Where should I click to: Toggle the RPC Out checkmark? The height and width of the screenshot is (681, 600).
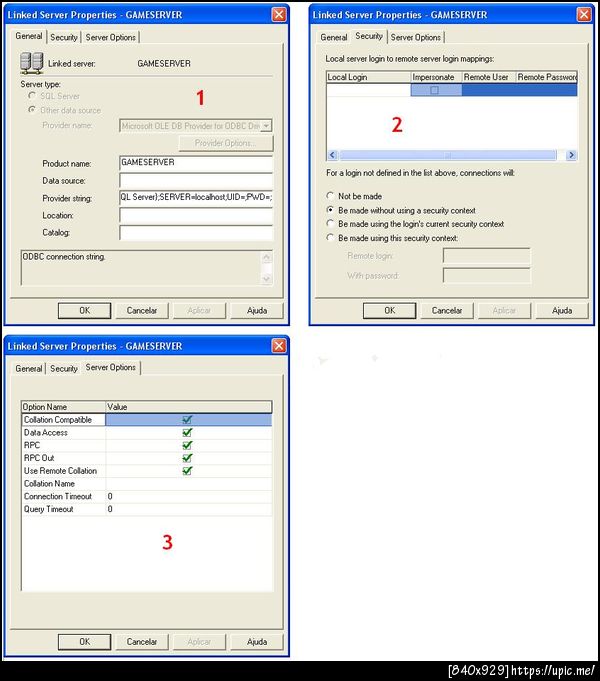(187, 458)
